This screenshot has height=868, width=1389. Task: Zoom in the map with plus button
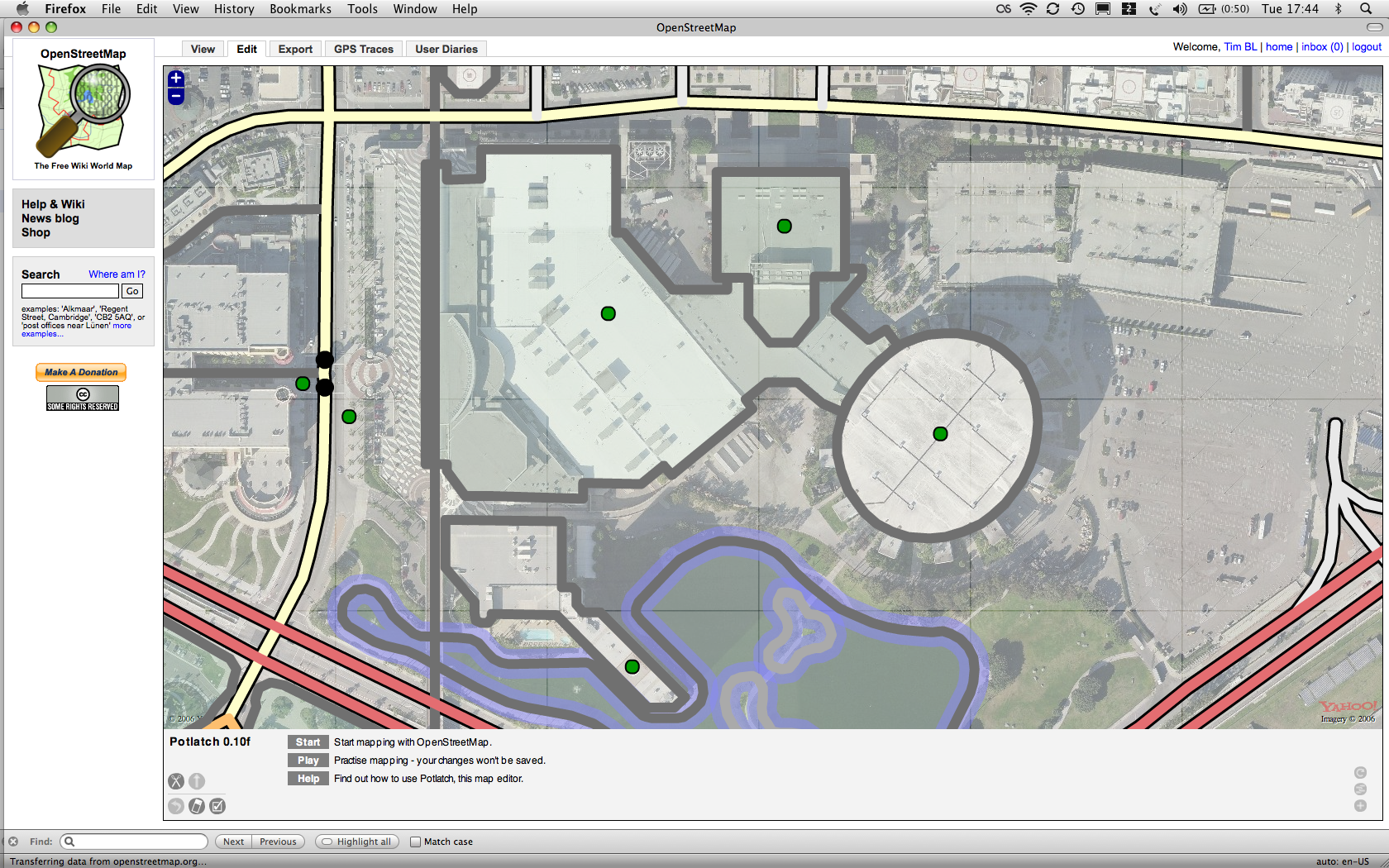pyautogui.click(x=175, y=79)
